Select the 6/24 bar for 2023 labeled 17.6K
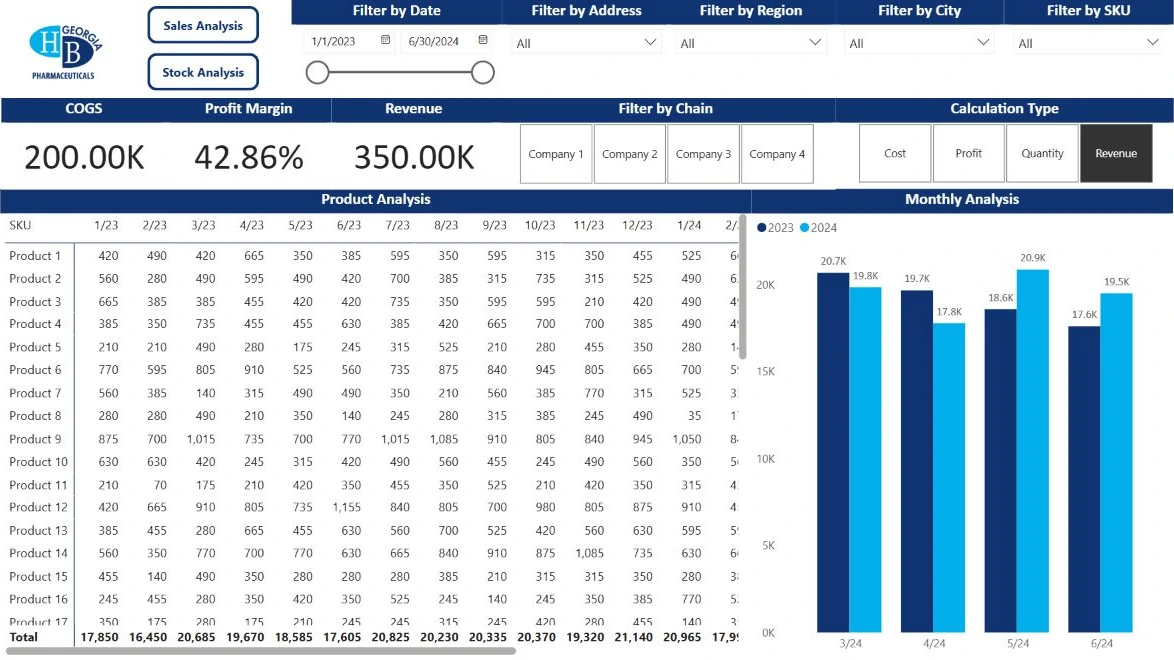Screen dimensions: 1174x660 pyautogui.click(x=1084, y=479)
